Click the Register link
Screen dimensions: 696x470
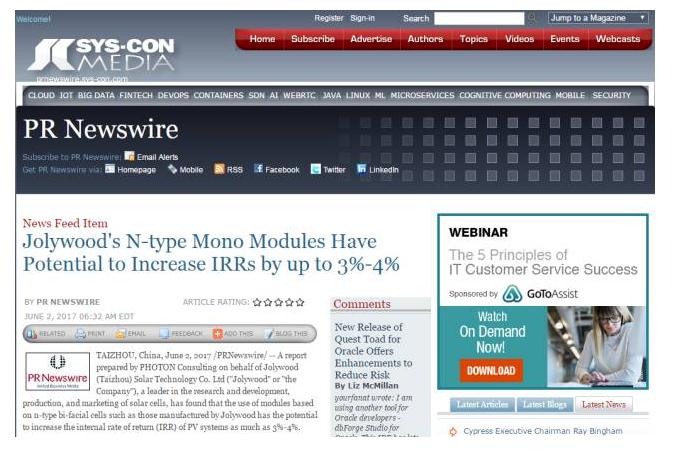click(x=328, y=18)
